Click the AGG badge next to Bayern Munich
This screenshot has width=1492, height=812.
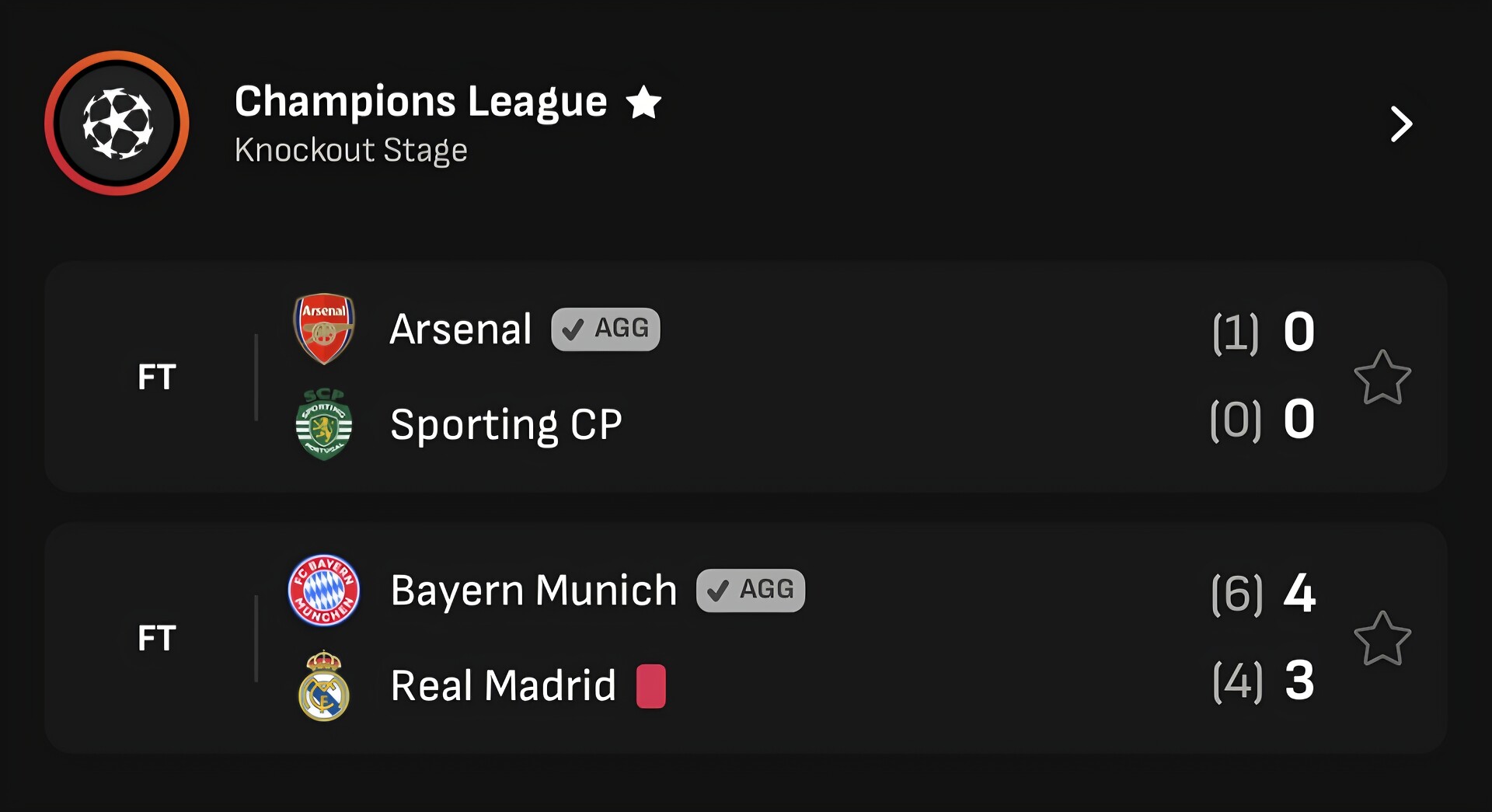(x=750, y=591)
